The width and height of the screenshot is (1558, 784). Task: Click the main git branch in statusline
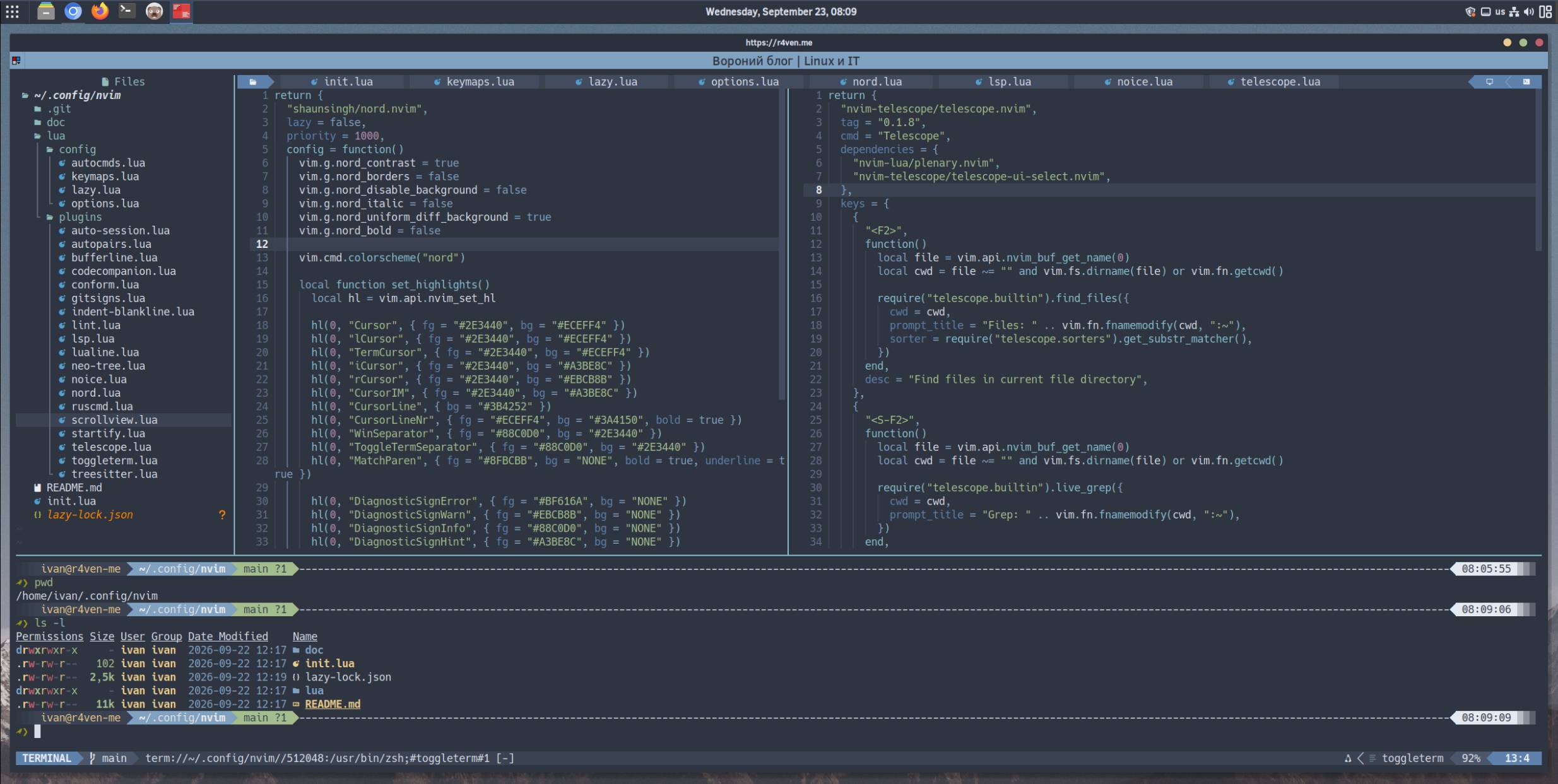[x=108, y=758]
